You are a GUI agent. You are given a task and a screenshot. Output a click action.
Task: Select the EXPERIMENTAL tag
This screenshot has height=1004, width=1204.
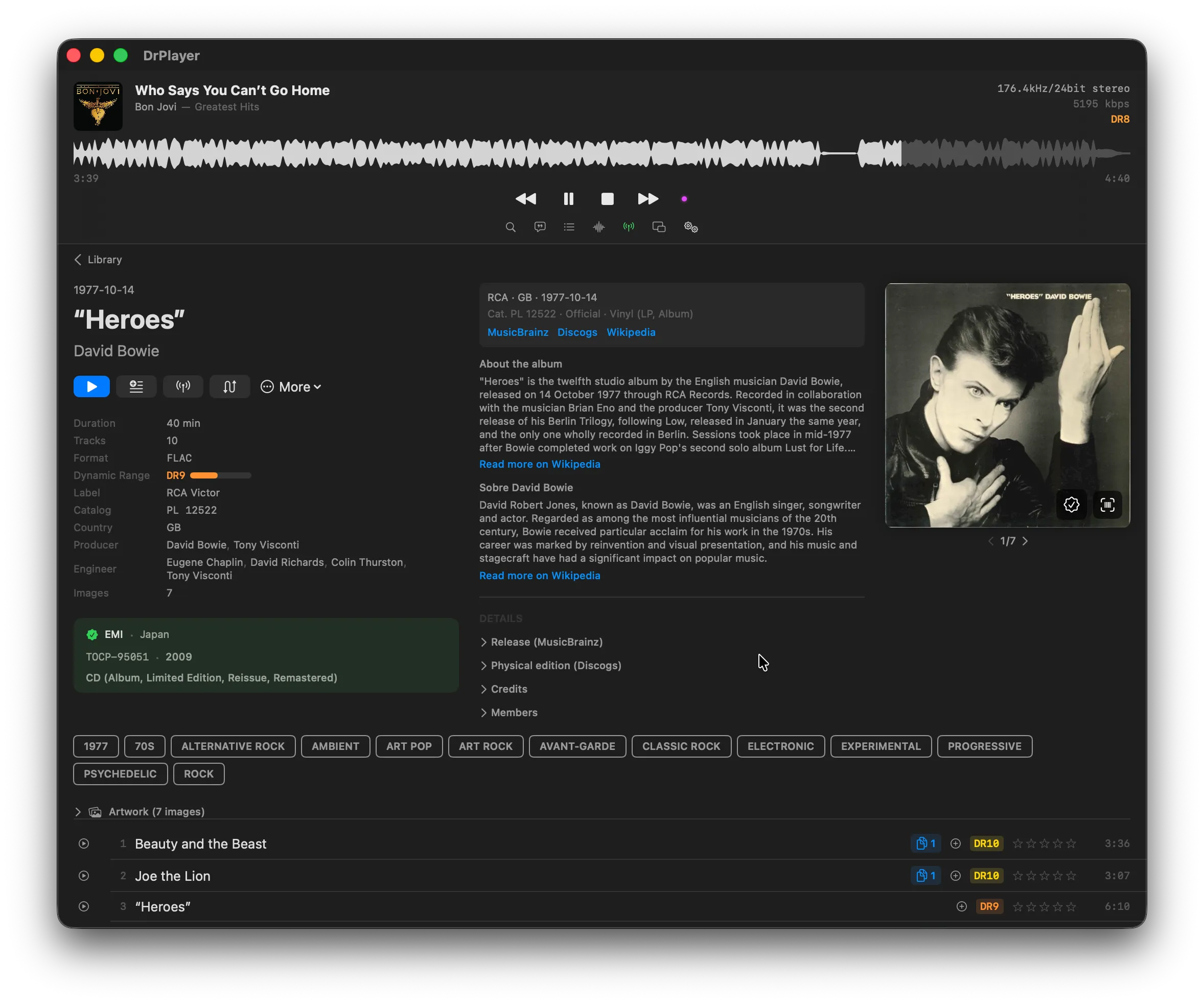[881, 746]
